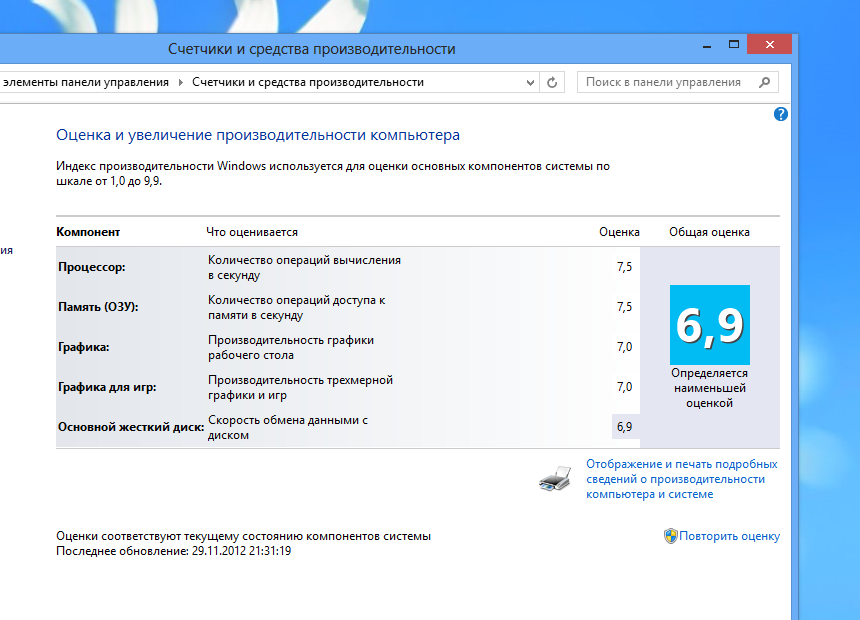Click the window title Счетчики и средства производительности
The width and height of the screenshot is (860, 620).
[x=312, y=49]
